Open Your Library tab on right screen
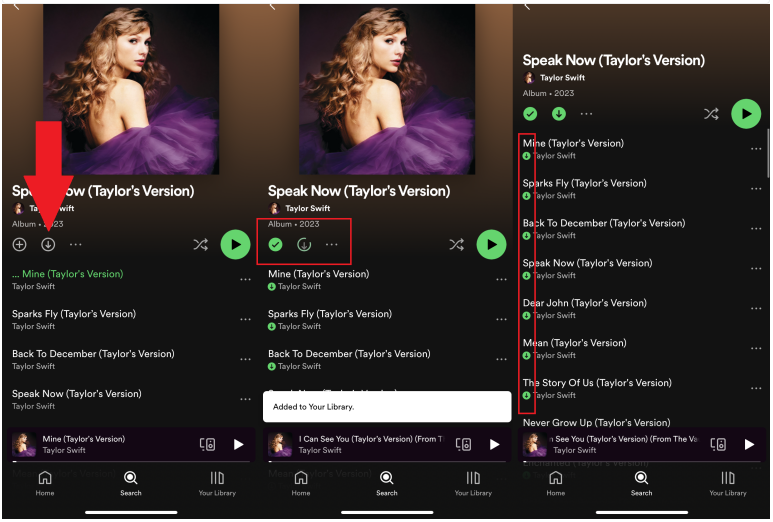 click(x=728, y=484)
